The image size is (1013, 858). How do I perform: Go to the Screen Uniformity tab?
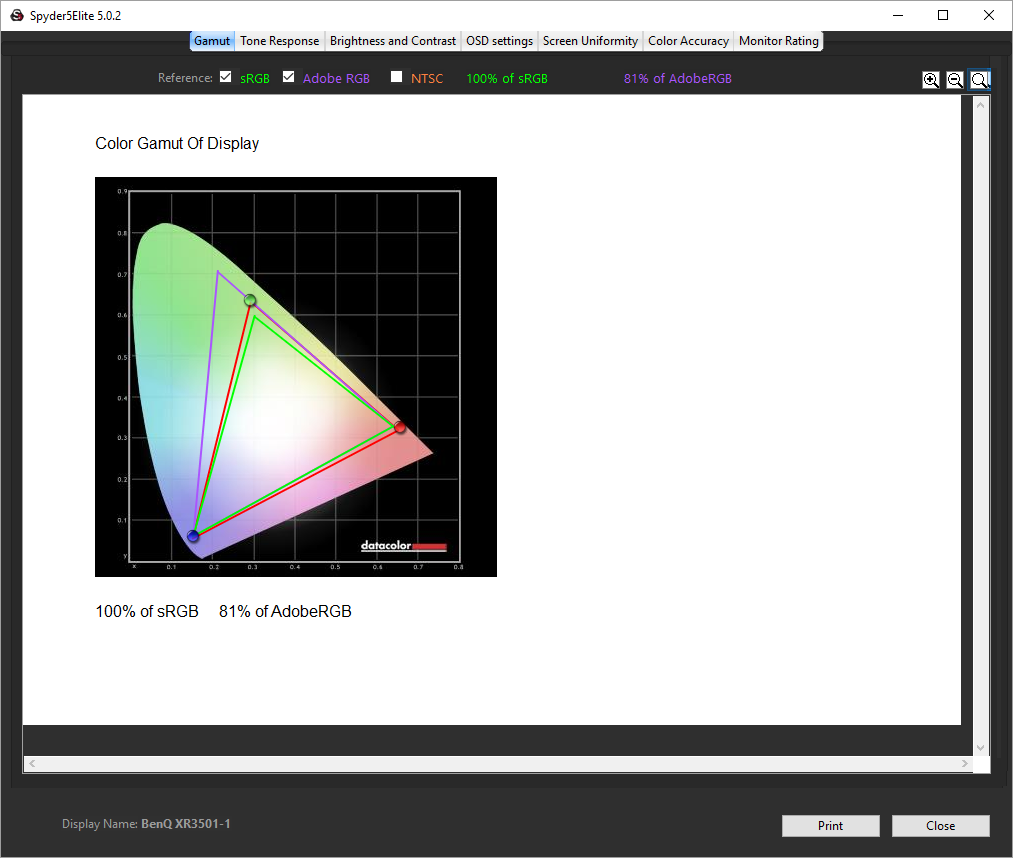pyautogui.click(x=590, y=41)
